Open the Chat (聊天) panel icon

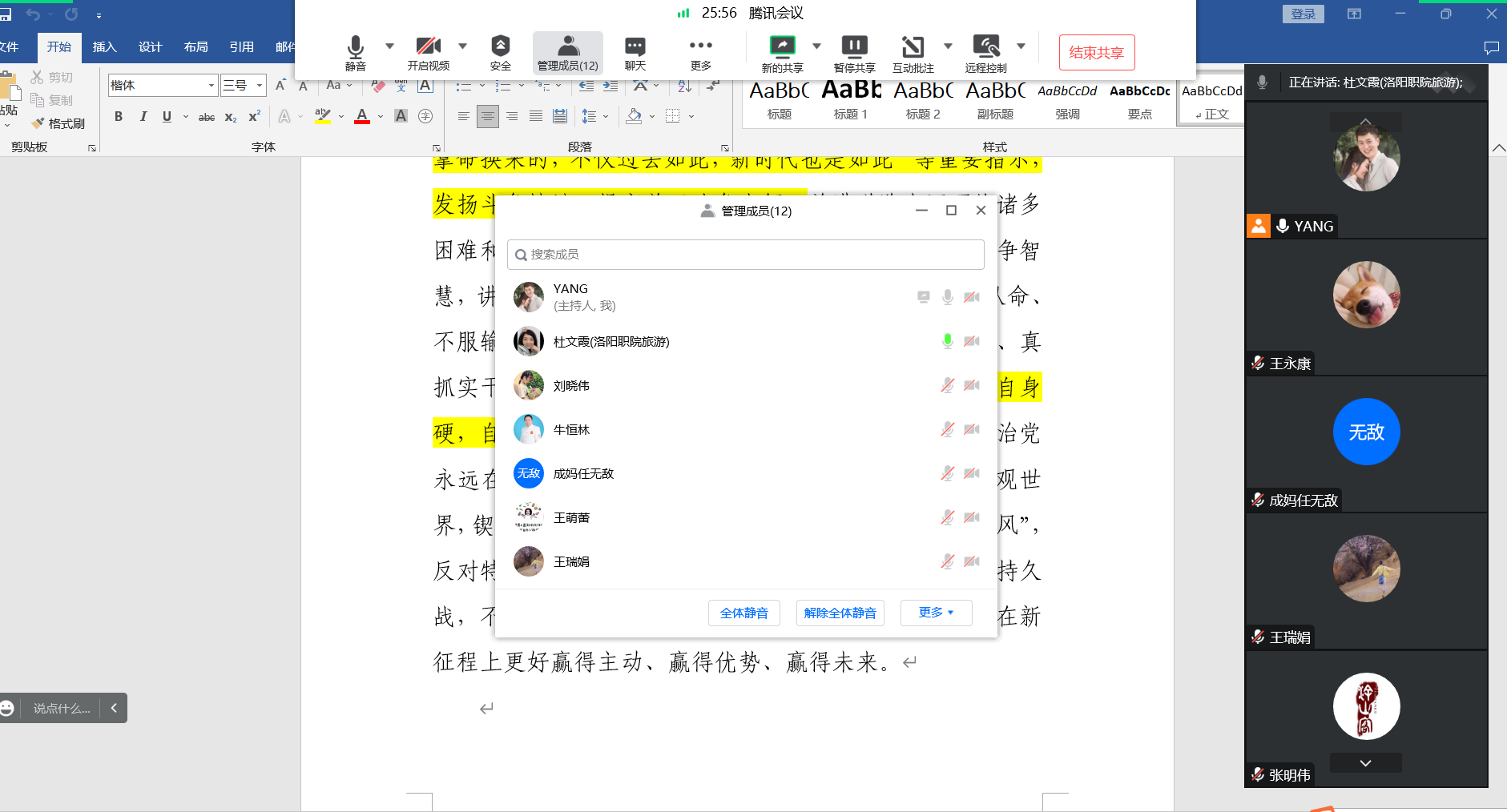635,46
